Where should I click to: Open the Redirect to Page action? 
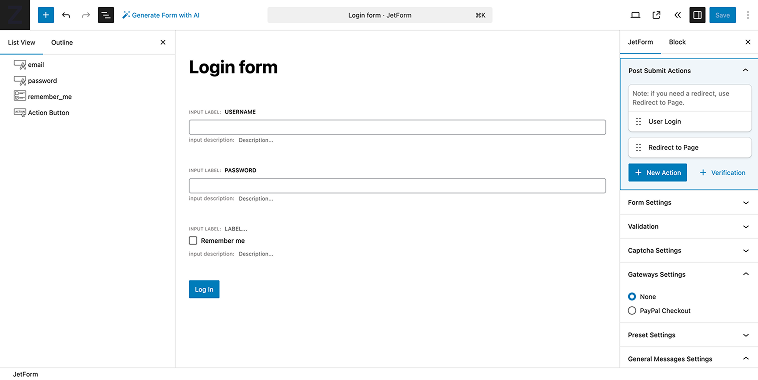[x=690, y=147]
